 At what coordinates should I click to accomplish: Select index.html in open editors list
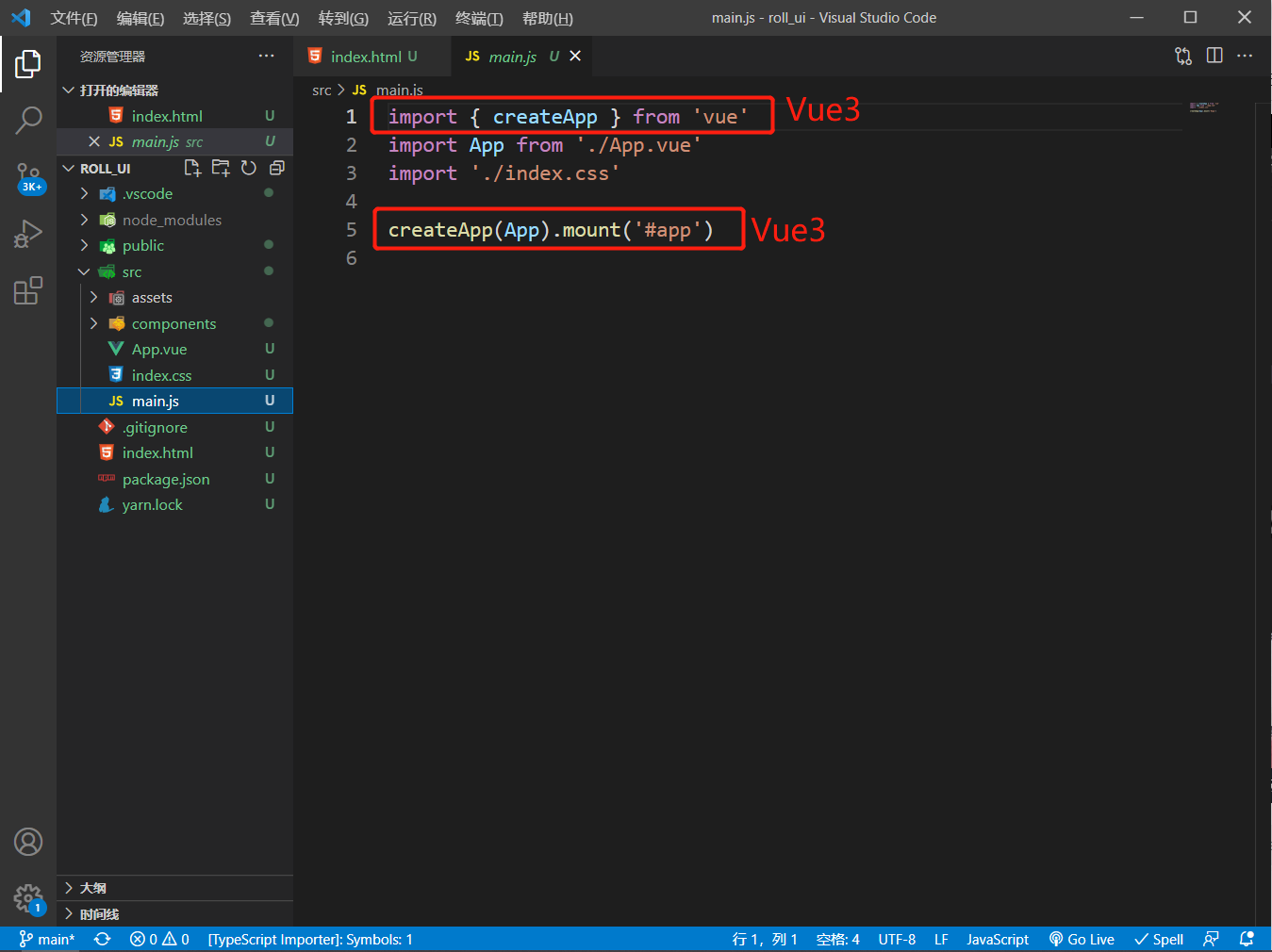(x=174, y=116)
